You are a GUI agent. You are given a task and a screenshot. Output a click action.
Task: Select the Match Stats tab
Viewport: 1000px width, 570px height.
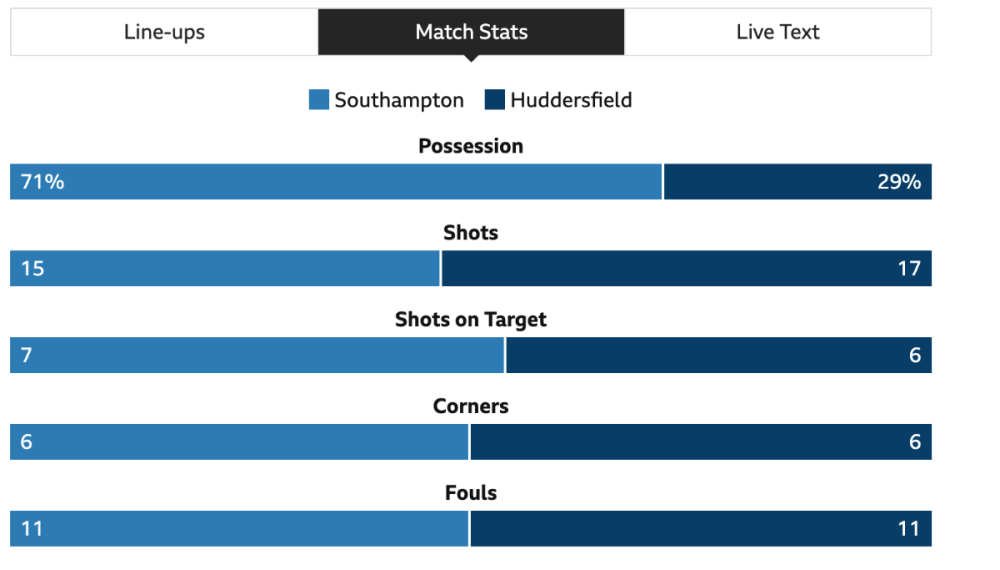tap(471, 32)
